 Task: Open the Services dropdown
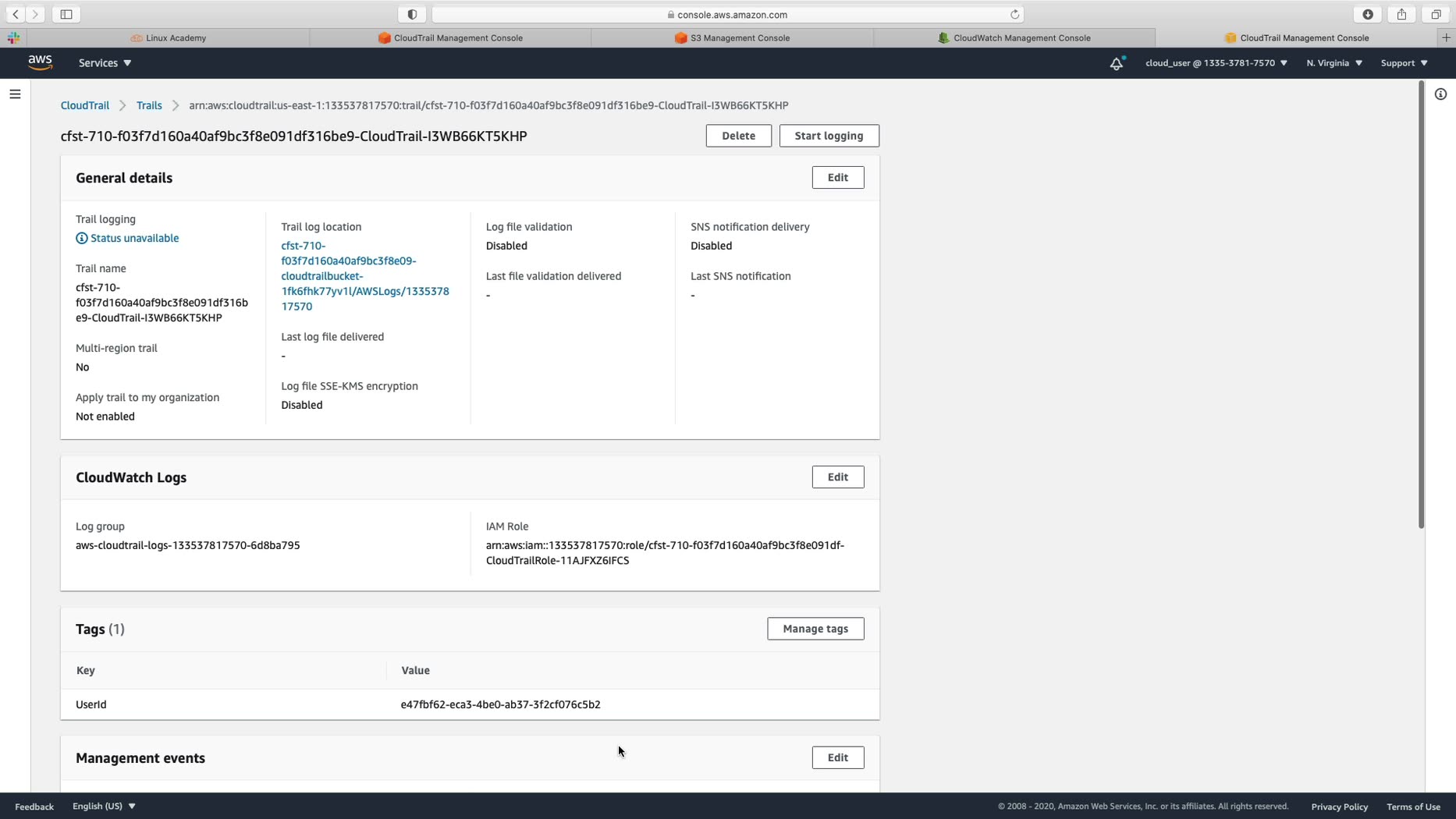click(105, 63)
